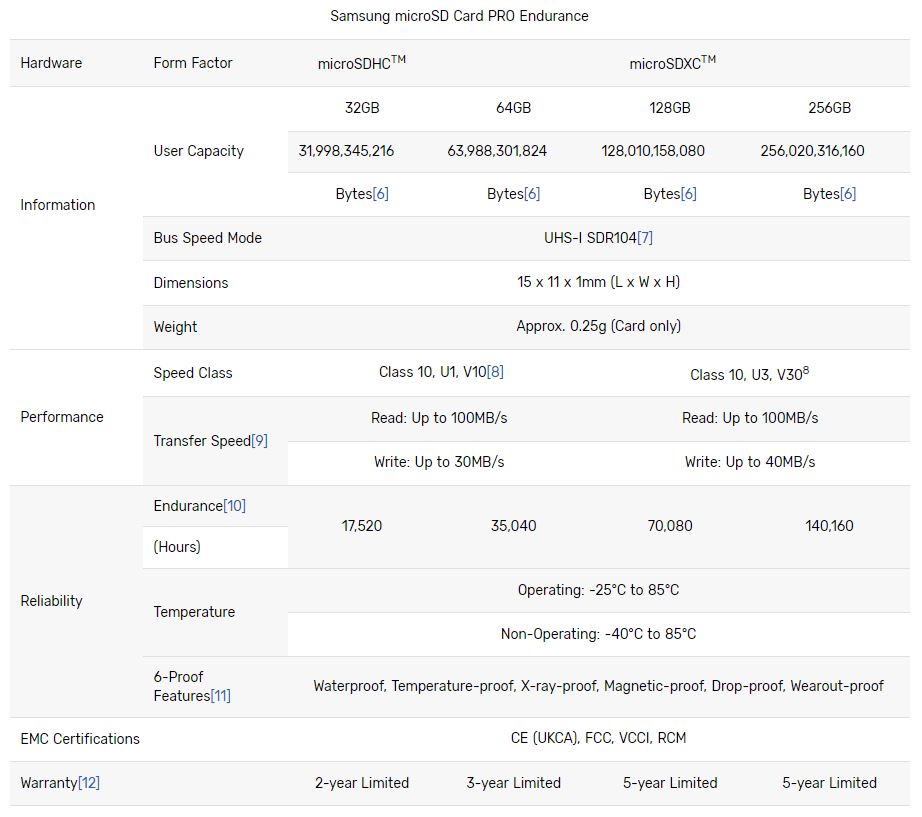The height and width of the screenshot is (817, 922).
Task: Open footnote [12] next to Warranty
Action: pyautogui.click(x=89, y=783)
